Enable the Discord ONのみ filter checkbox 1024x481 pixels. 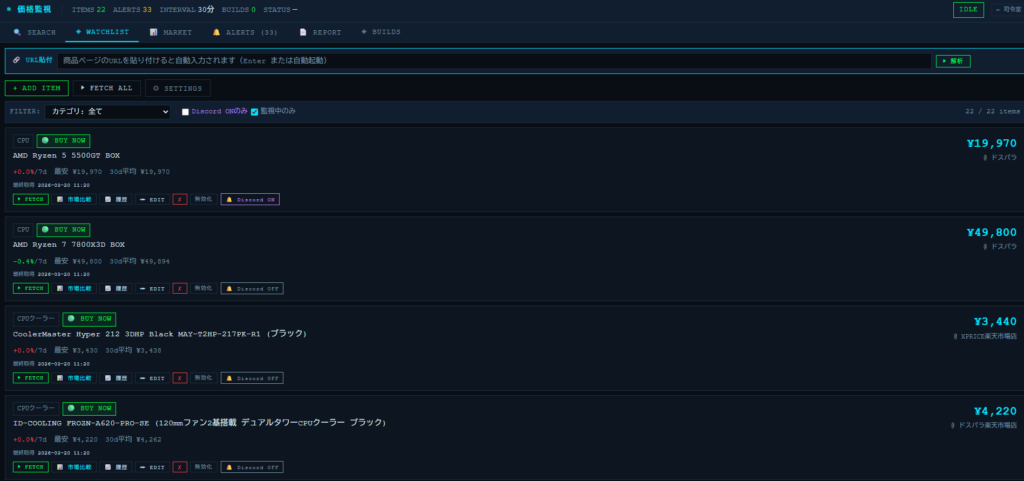tap(185, 112)
